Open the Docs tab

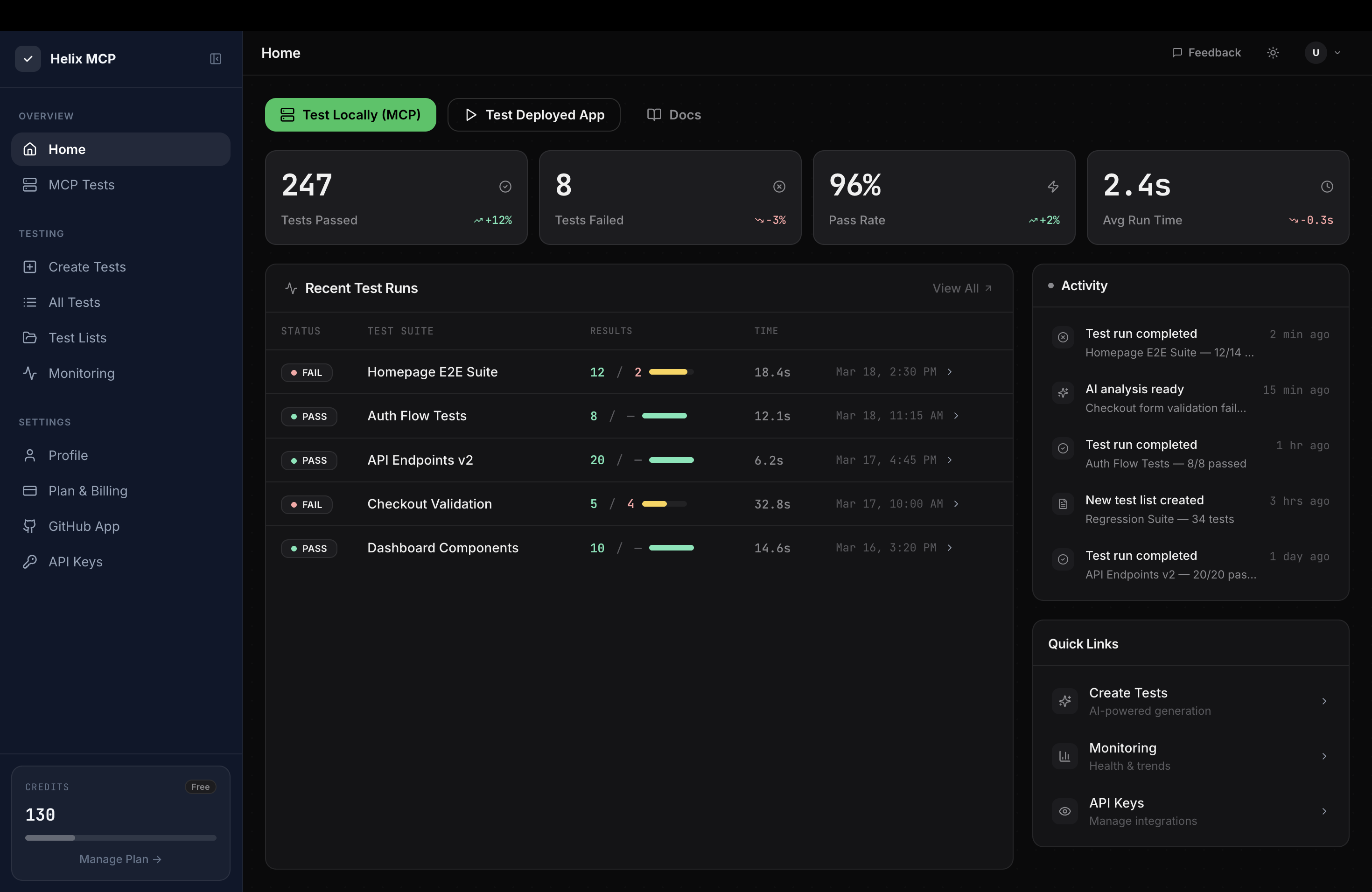click(673, 115)
